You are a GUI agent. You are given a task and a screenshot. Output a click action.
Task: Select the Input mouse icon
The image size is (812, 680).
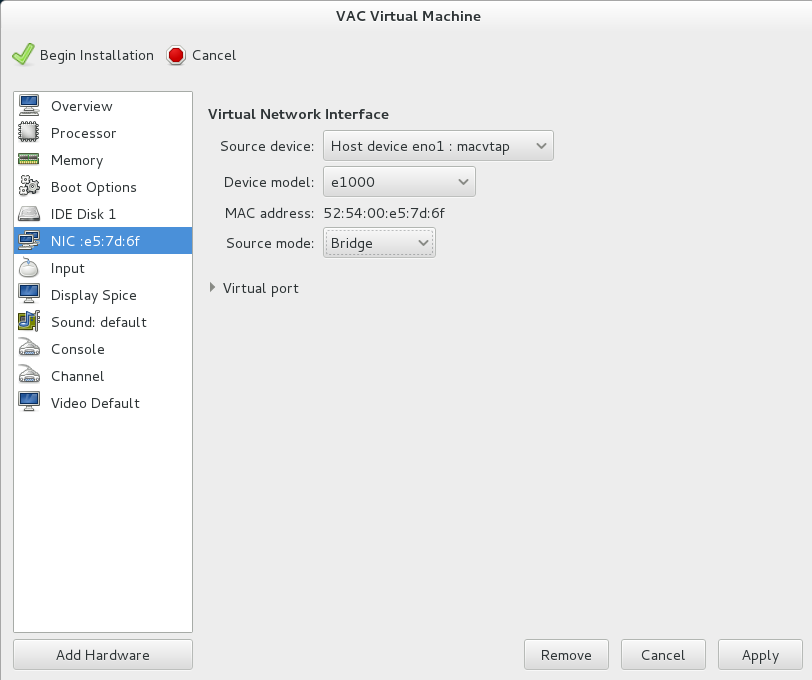(x=29, y=268)
